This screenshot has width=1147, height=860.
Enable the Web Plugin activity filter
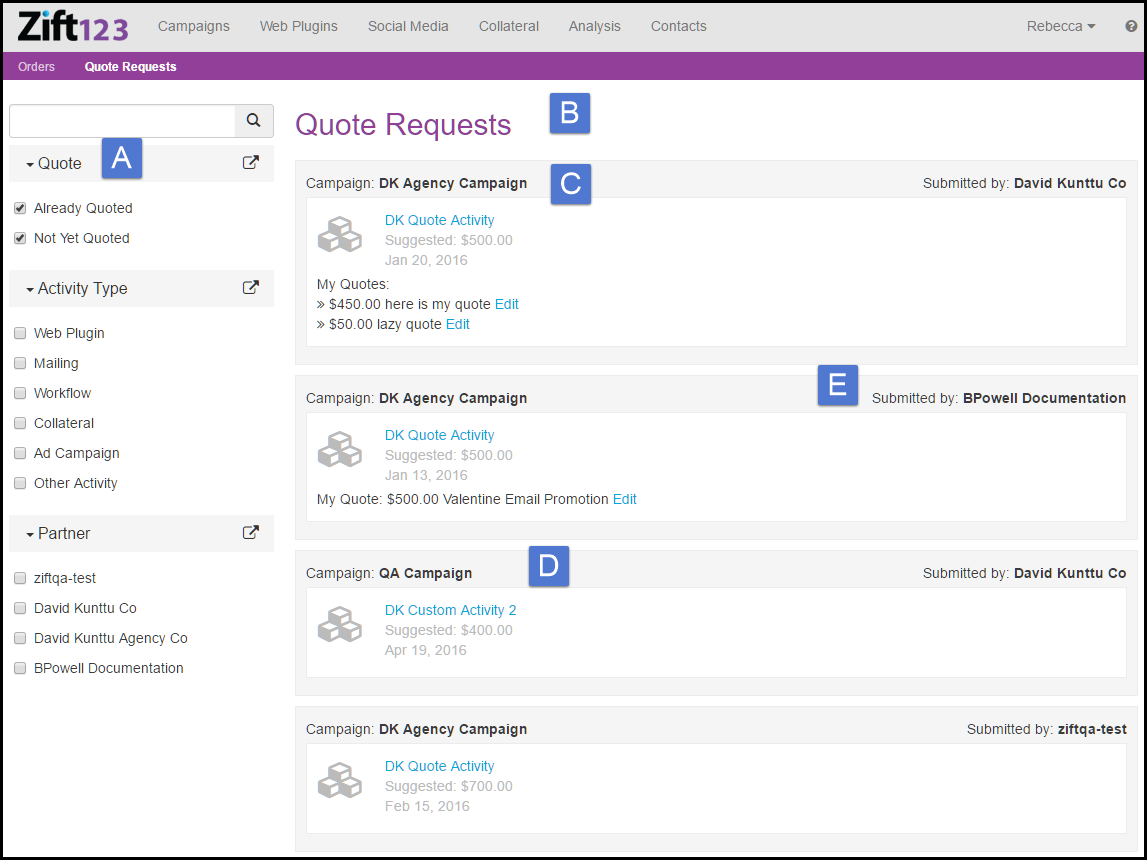tap(20, 334)
